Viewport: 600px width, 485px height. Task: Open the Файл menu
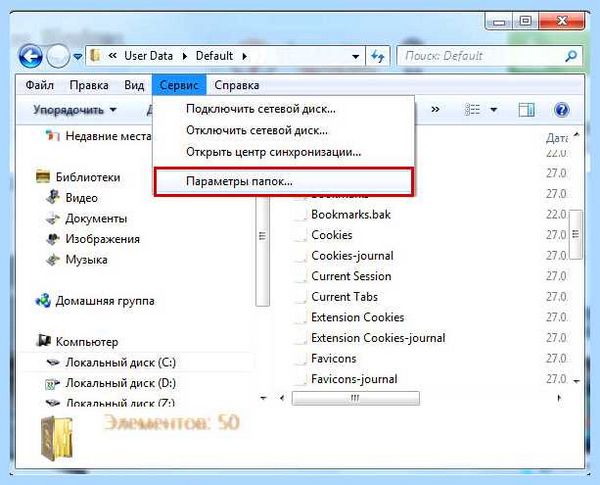39,85
